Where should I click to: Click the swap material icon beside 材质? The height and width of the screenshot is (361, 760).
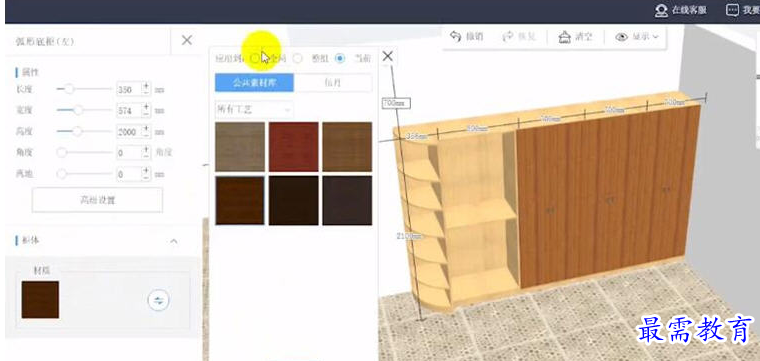click(158, 300)
